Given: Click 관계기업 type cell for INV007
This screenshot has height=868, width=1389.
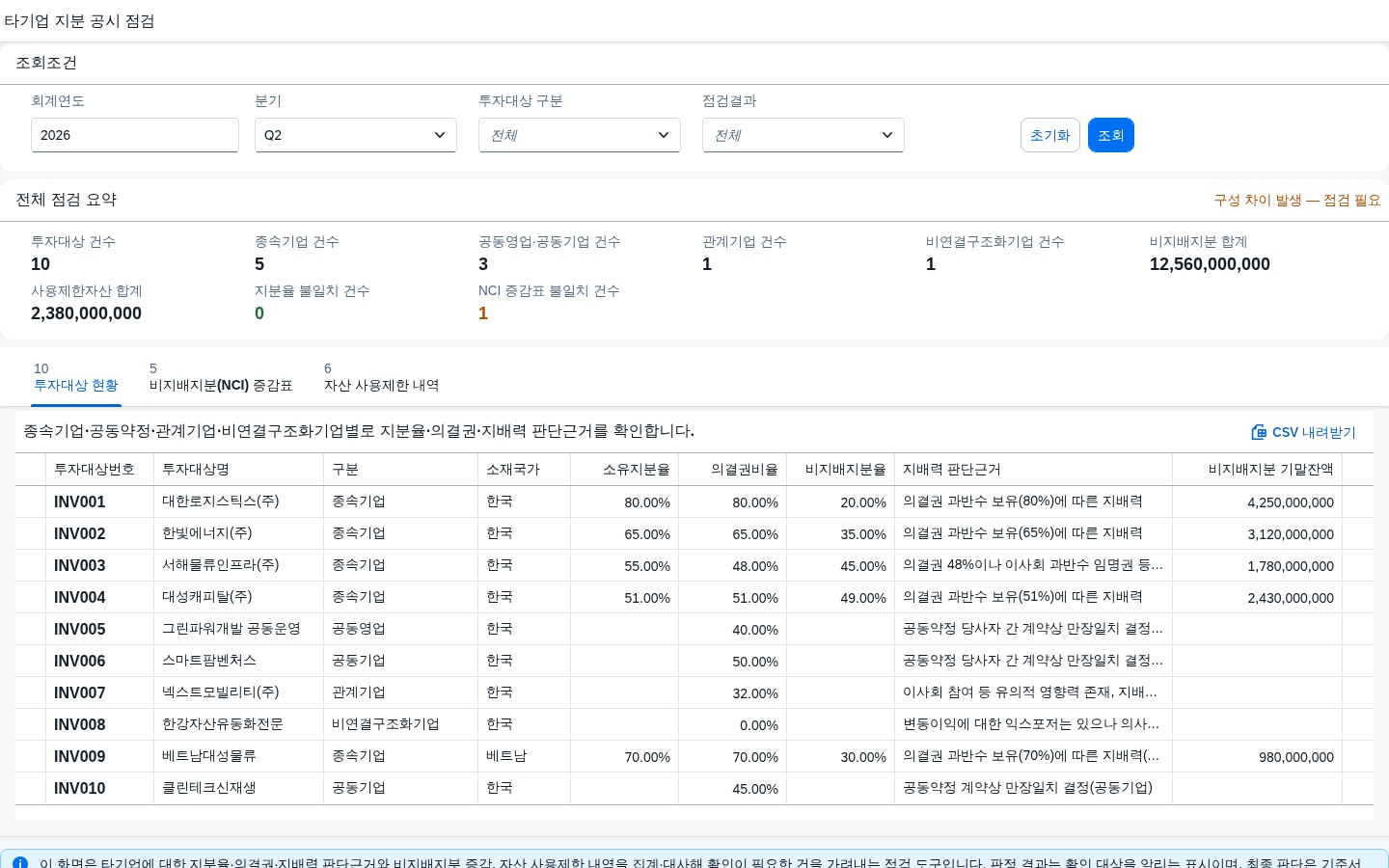Looking at the screenshot, I should [401, 692].
